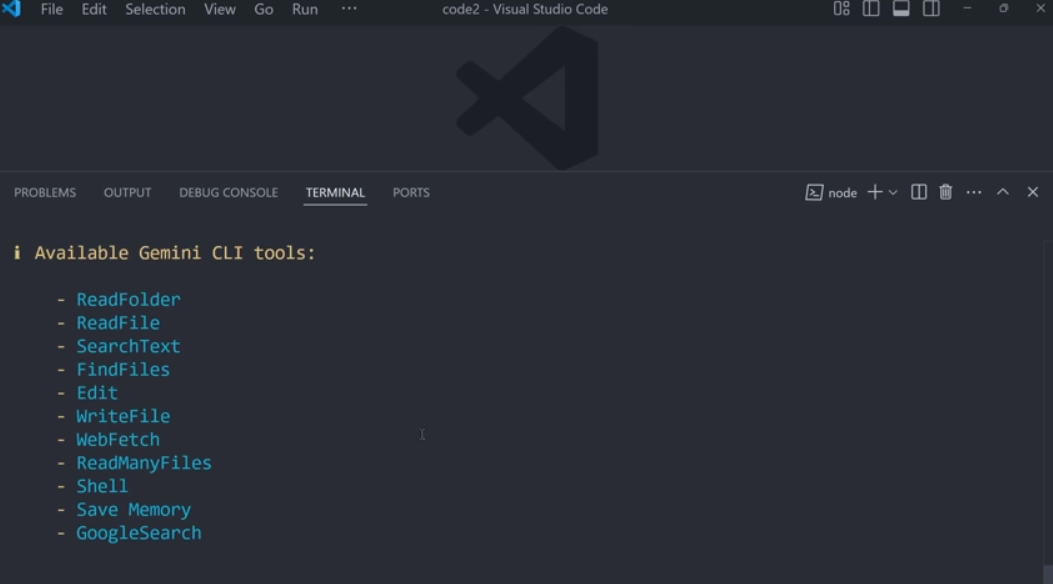Viewport: 1053px width, 584px height.
Task: Click the SearchText tool name
Action: coord(128,346)
